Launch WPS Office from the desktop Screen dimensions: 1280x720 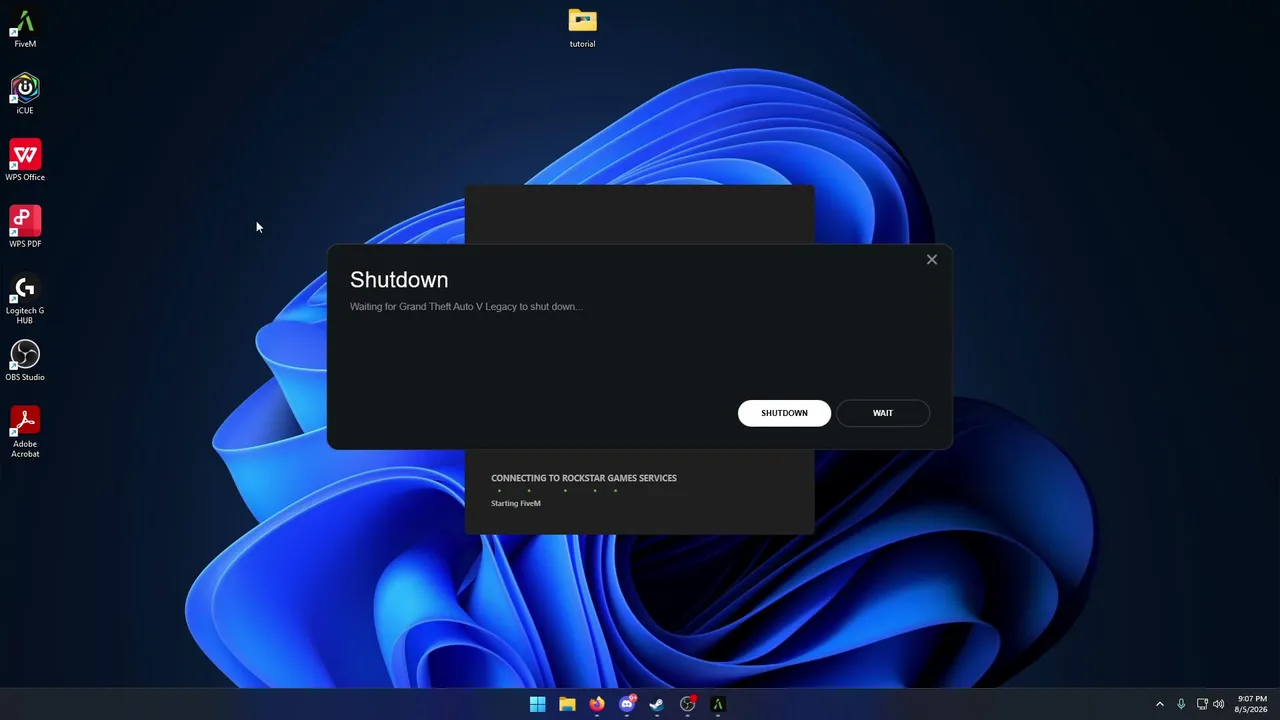pyautogui.click(x=25, y=161)
